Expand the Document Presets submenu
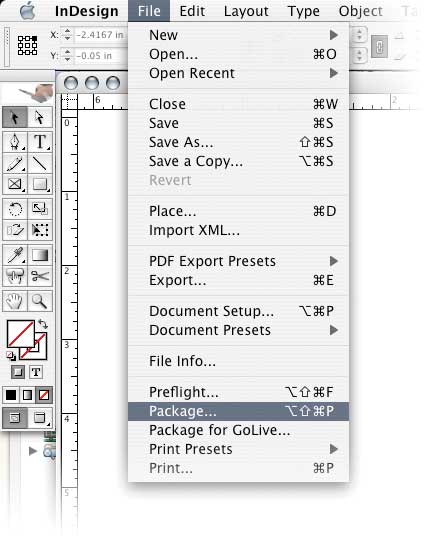This screenshot has width=428, height=540. (239, 330)
